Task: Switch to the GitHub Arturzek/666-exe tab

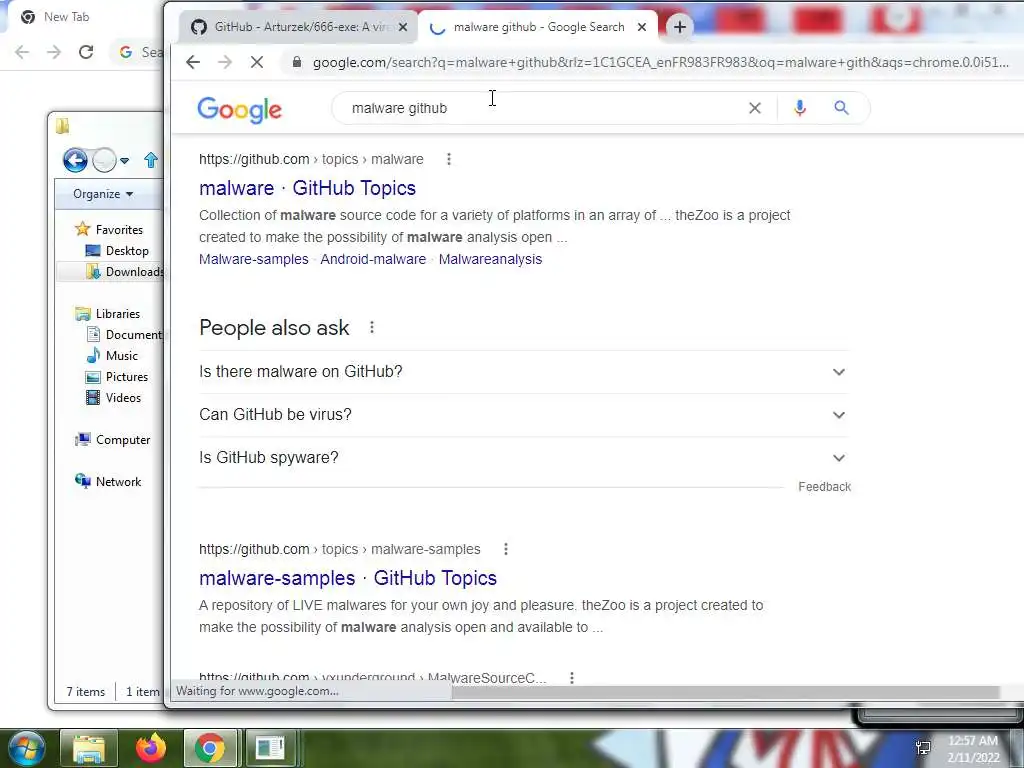Action: point(299,27)
